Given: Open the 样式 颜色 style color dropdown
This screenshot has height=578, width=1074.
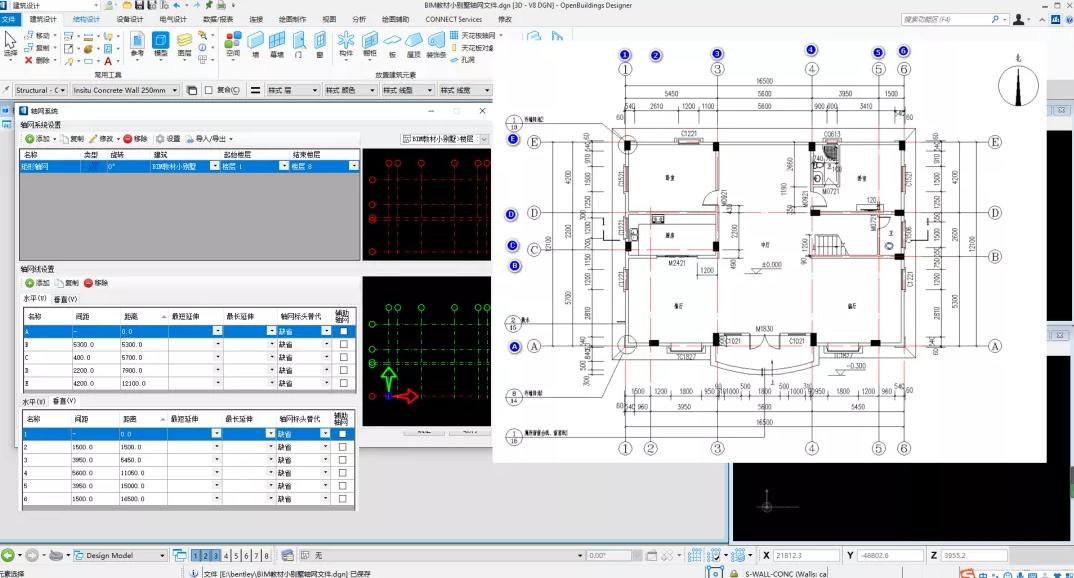Looking at the screenshot, I should pos(349,90).
